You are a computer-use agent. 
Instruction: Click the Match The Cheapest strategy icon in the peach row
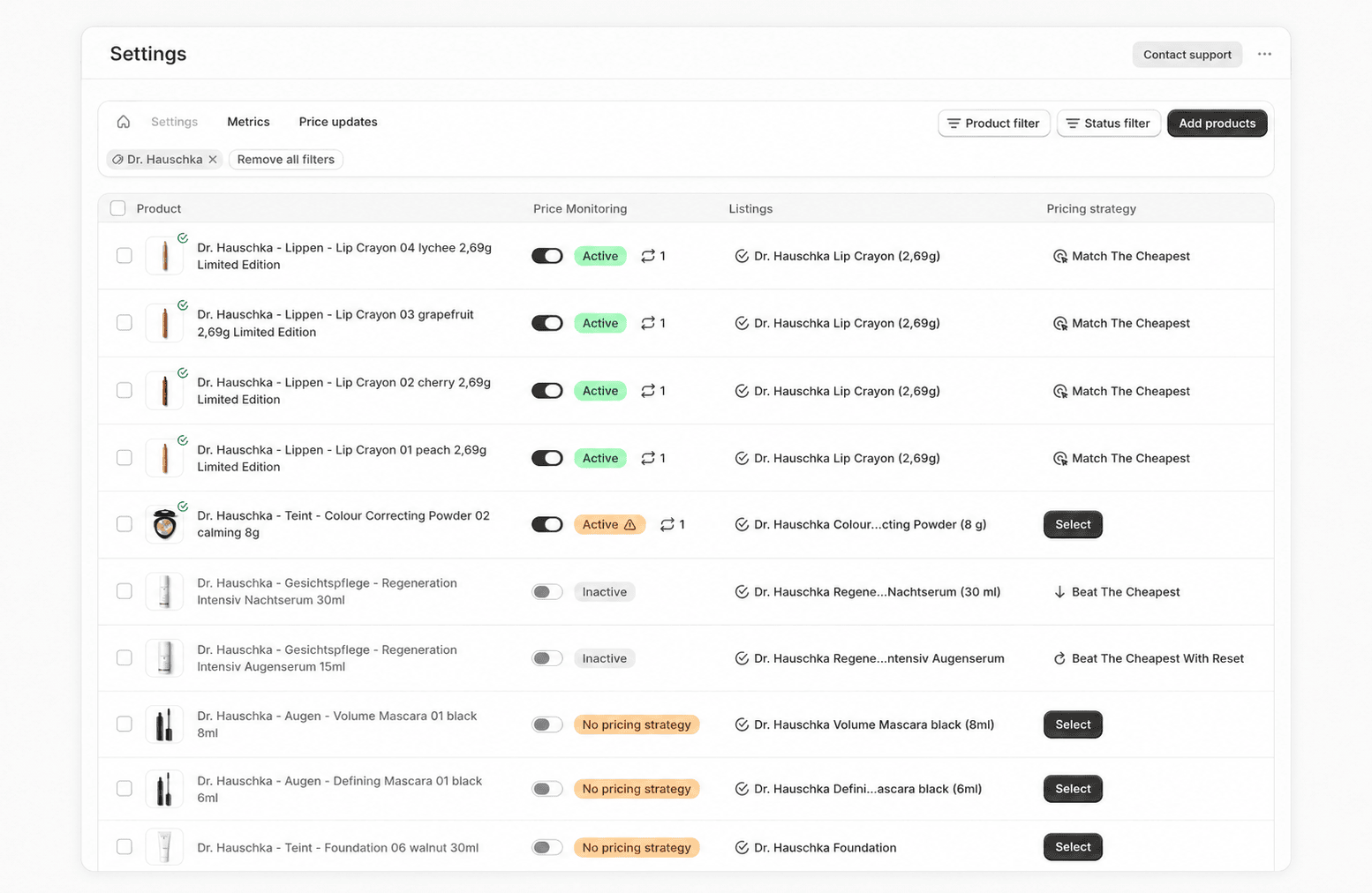1059,458
